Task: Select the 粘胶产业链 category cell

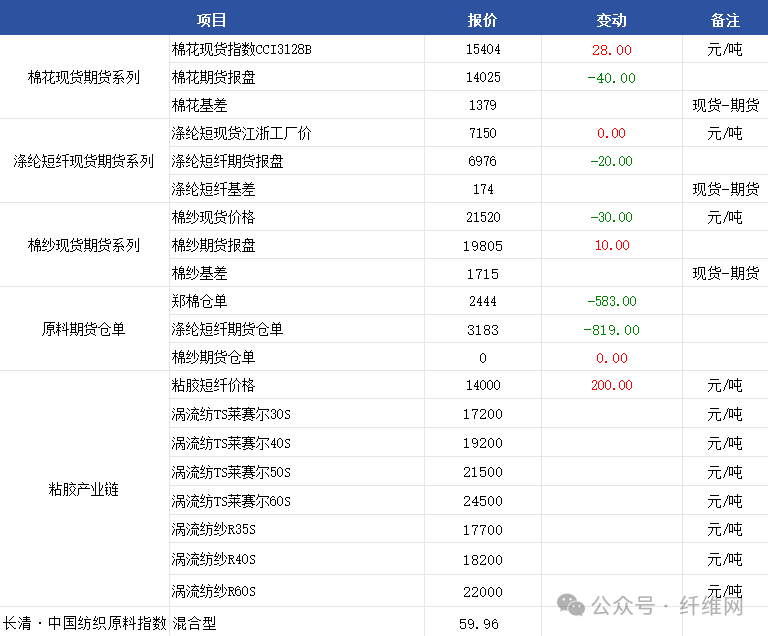Action: pyautogui.click(x=84, y=489)
